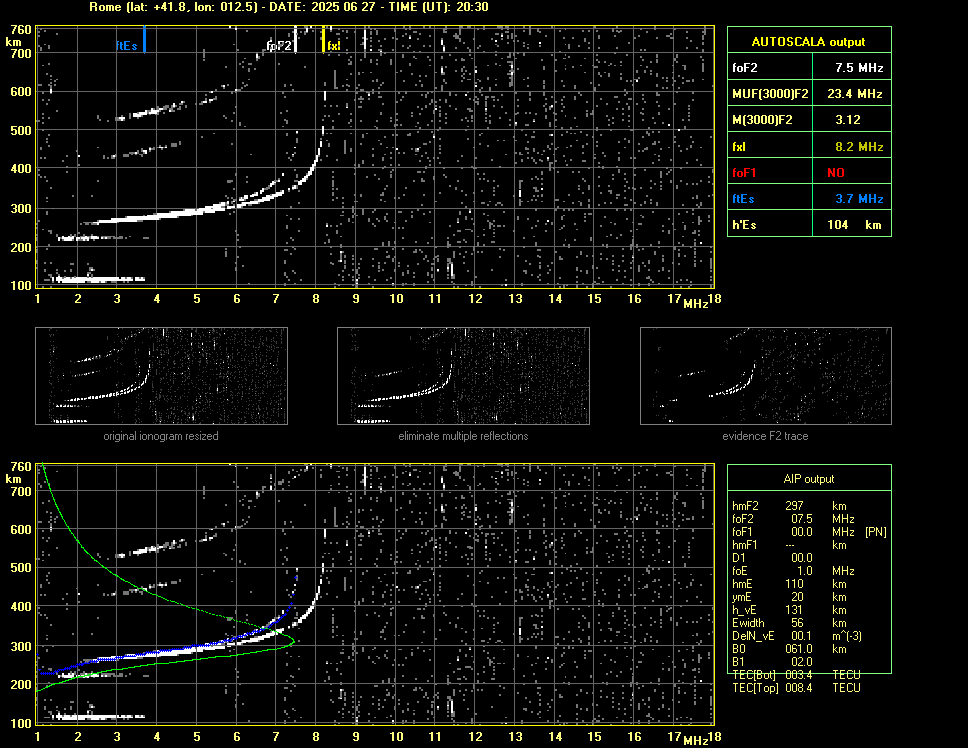The height and width of the screenshot is (748, 968).
Task: Select the 'evidence F2 trace' thumbnail
Action: [766, 376]
